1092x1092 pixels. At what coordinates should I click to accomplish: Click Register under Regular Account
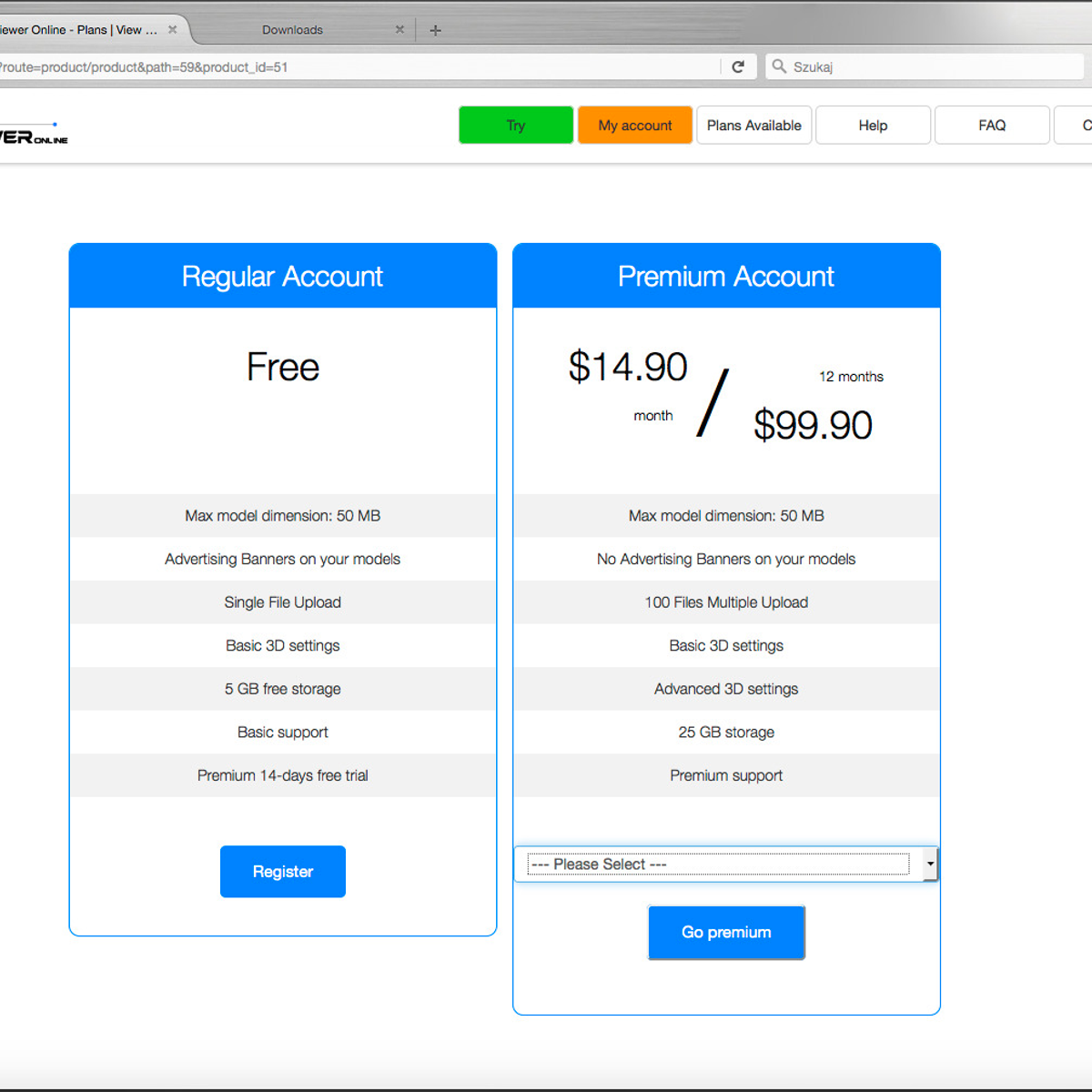point(283,872)
